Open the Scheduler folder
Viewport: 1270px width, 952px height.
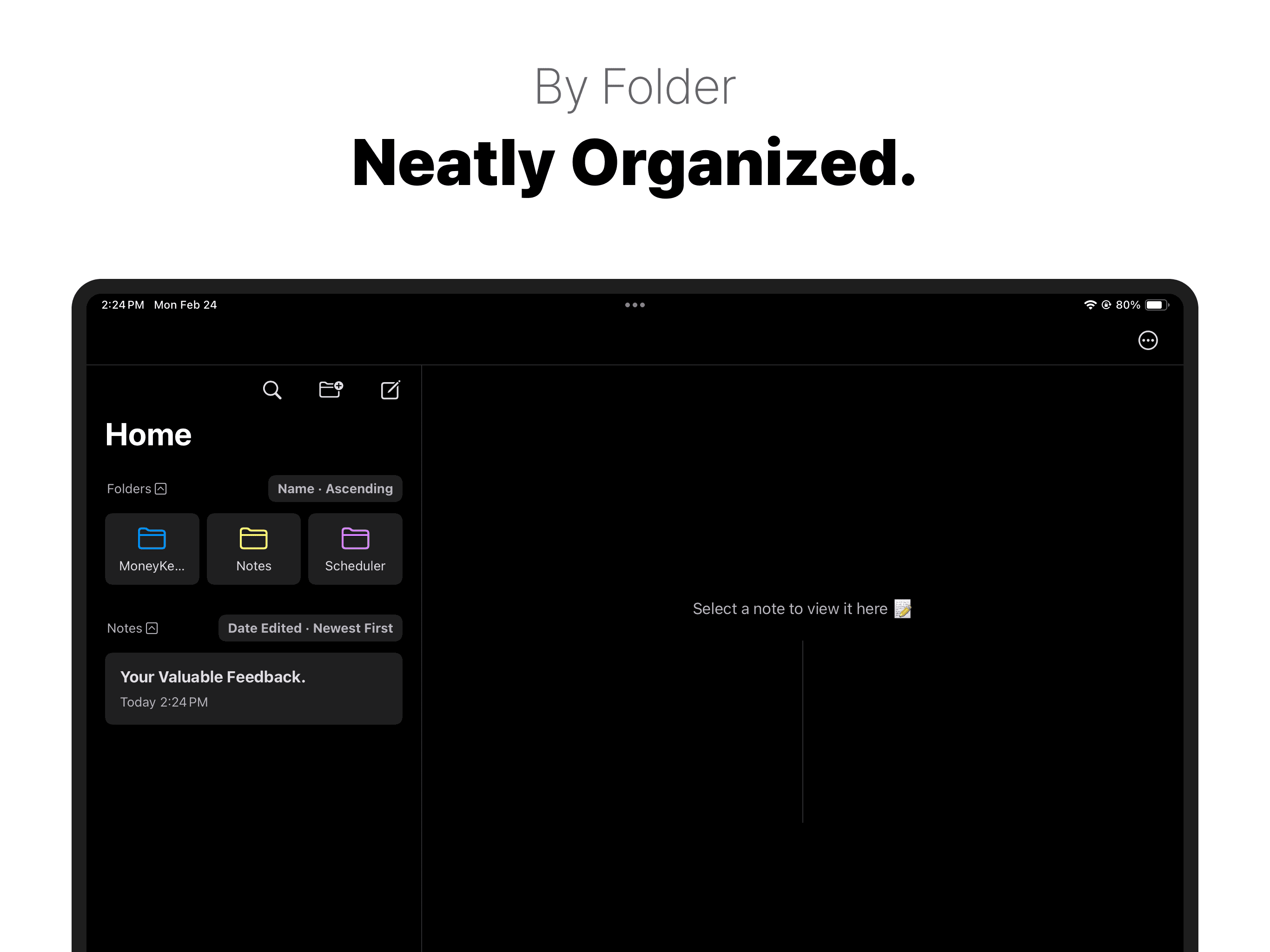(354, 548)
